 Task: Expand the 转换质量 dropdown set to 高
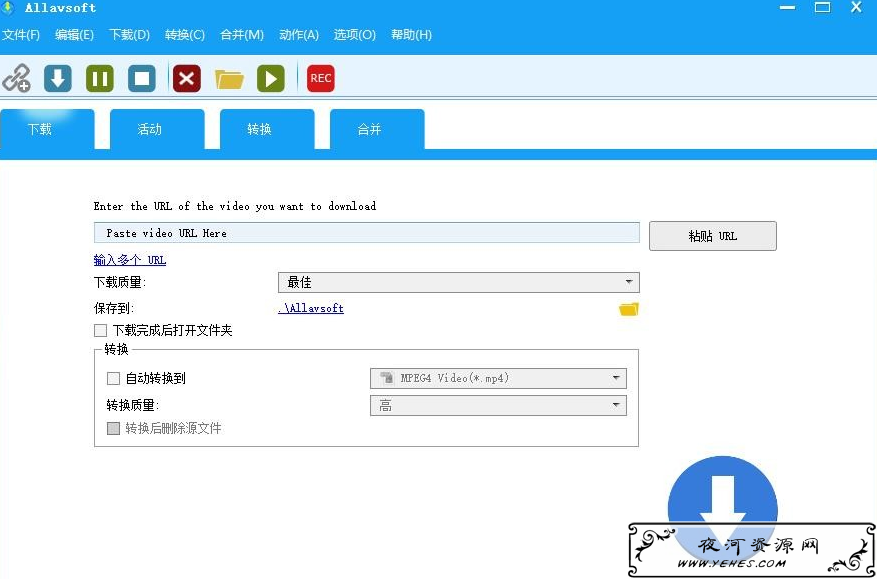pos(498,406)
